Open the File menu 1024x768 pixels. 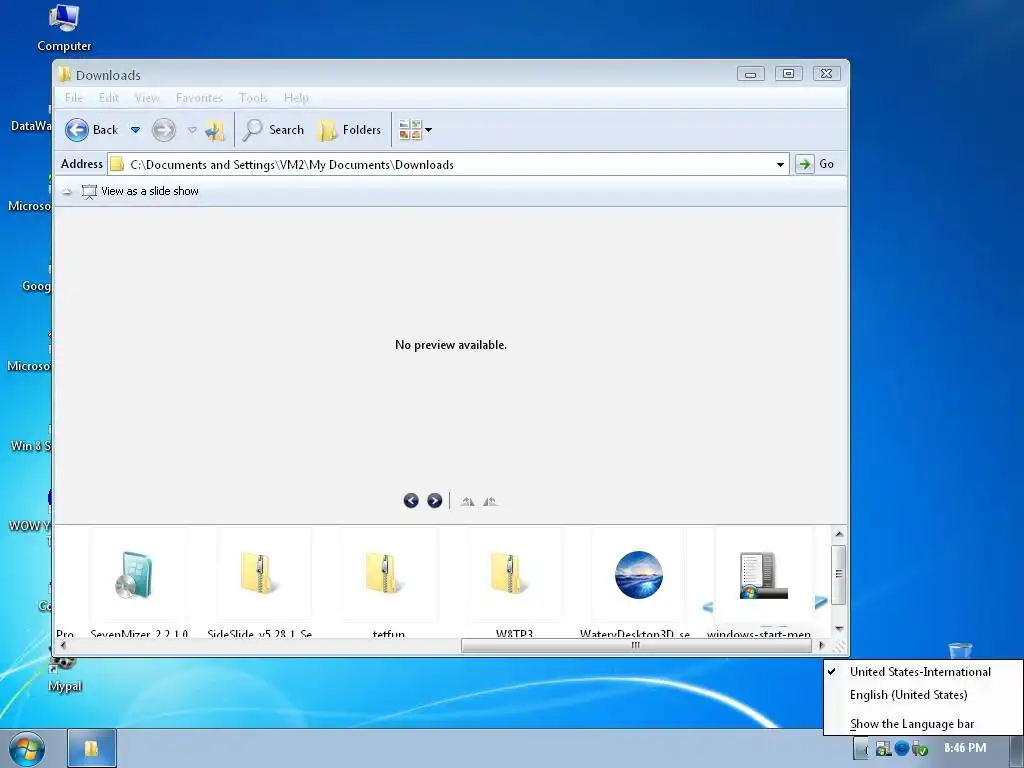(x=74, y=98)
